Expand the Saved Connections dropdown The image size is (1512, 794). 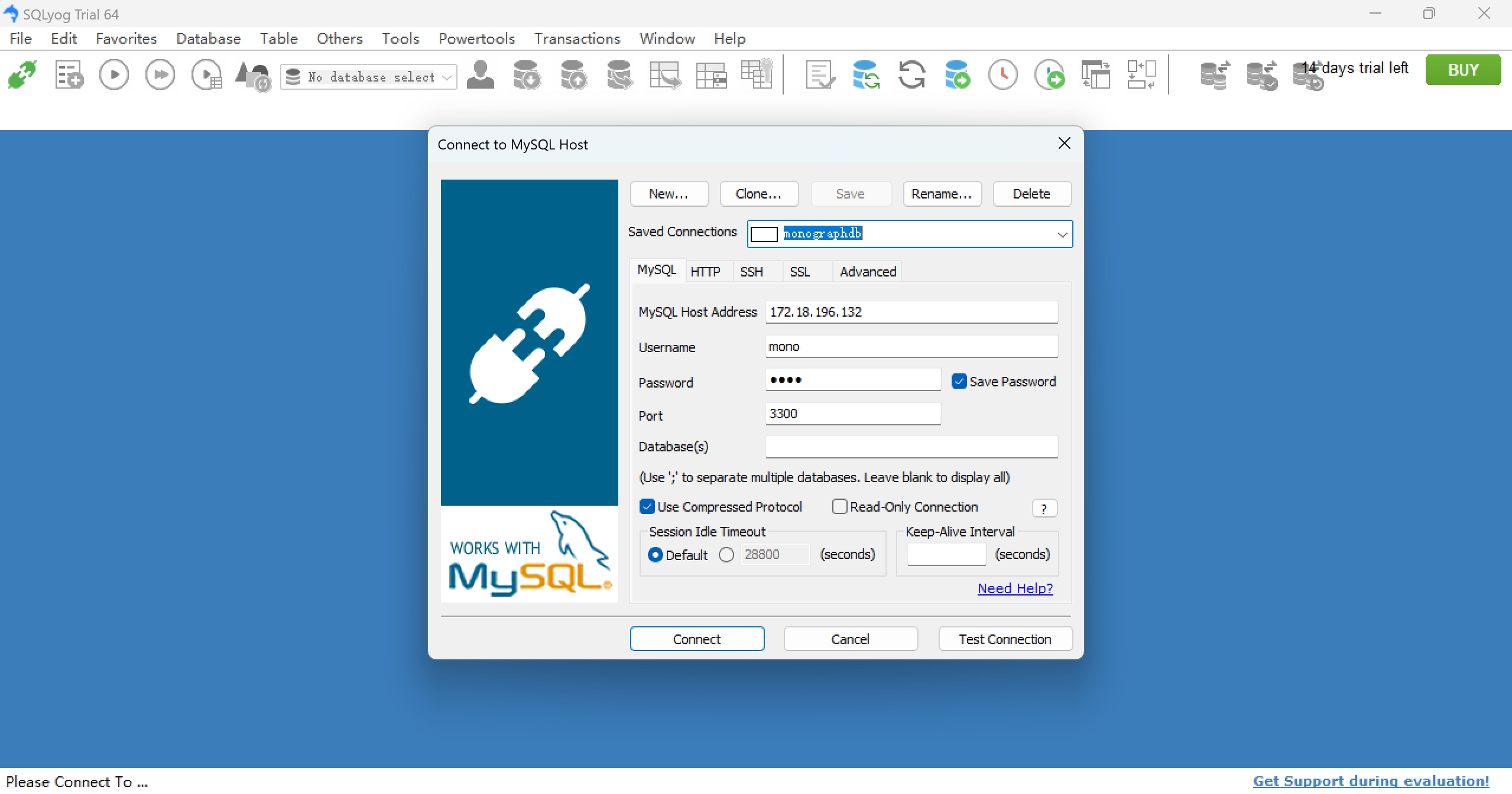click(x=1062, y=234)
